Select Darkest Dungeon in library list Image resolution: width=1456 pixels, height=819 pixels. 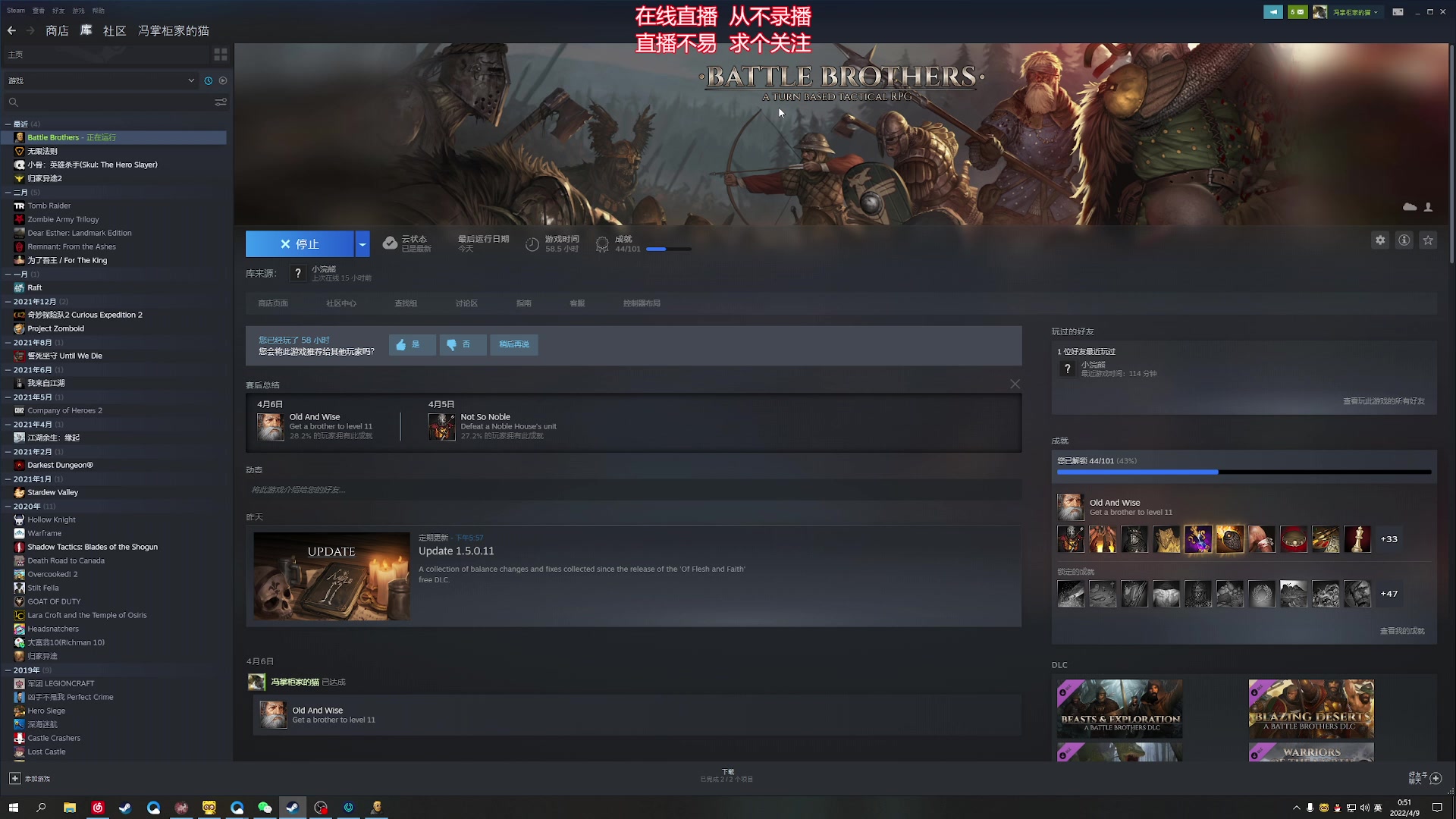pyautogui.click(x=114, y=466)
